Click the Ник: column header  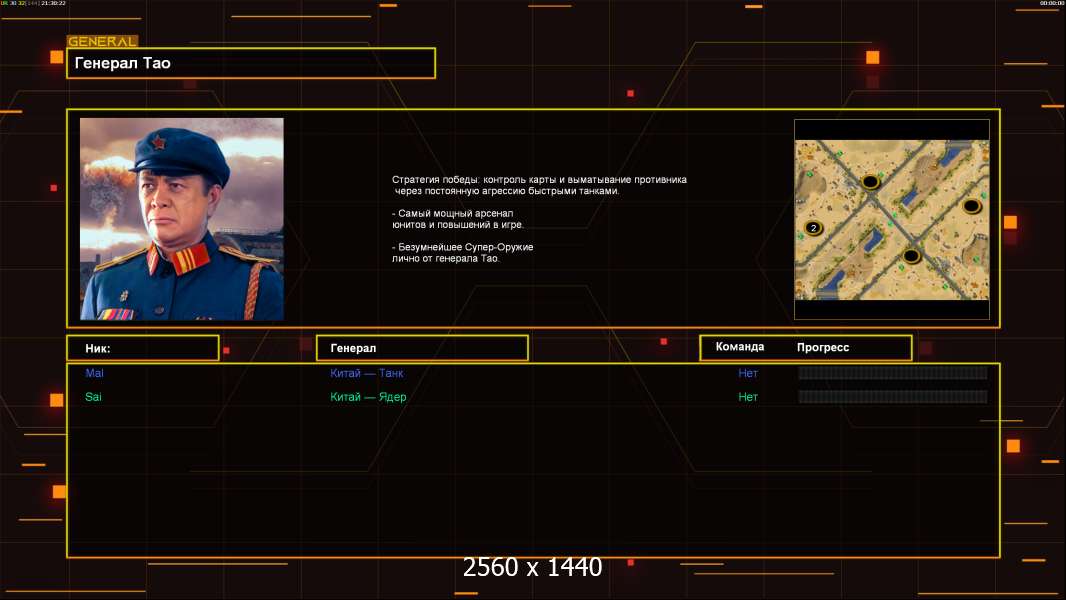coord(143,348)
